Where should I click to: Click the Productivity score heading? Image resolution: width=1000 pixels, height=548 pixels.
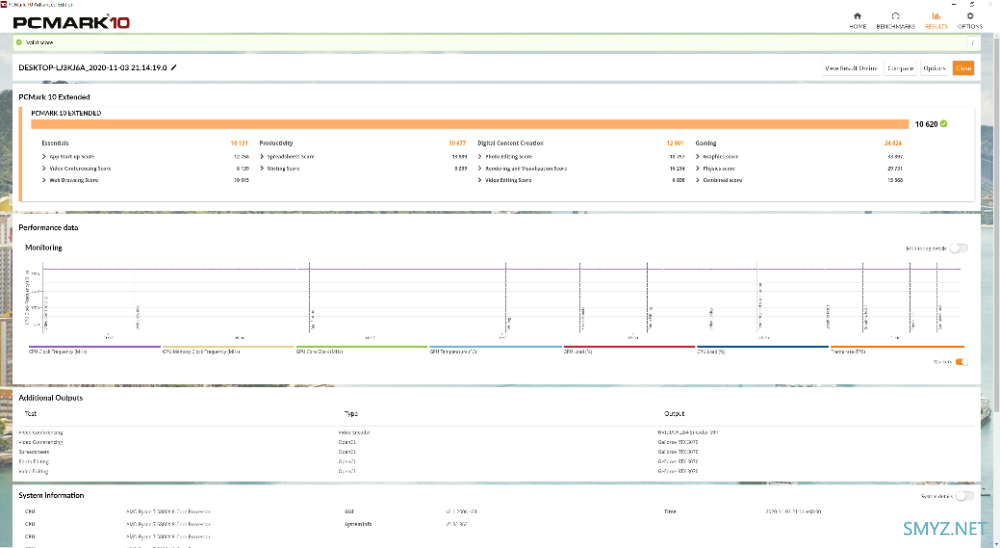[x=276, y=144]
